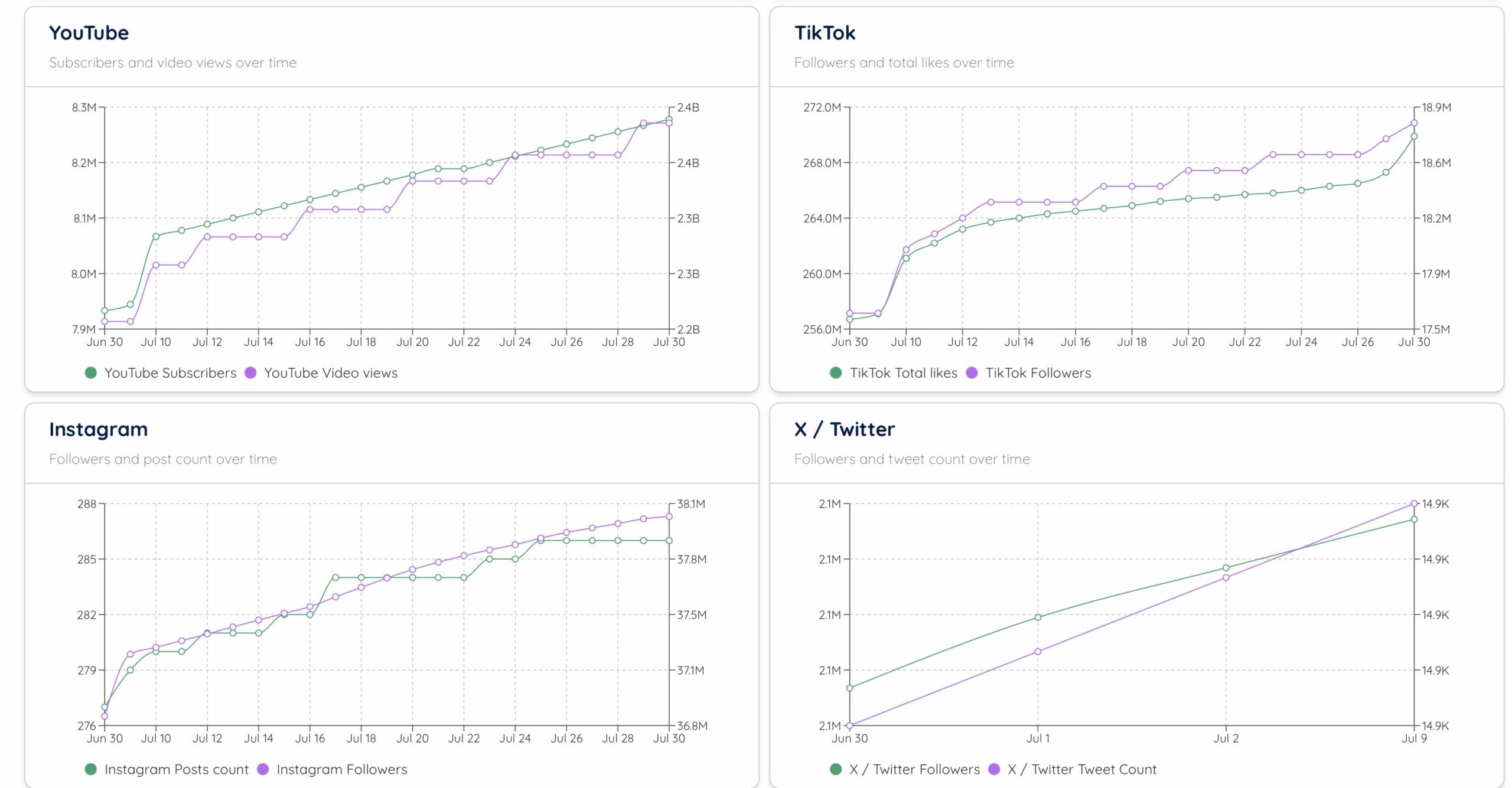The width and height of the screenshot is (1512, 788).
Task: Click the TikTok chart card heading
Action: [825, 32]
